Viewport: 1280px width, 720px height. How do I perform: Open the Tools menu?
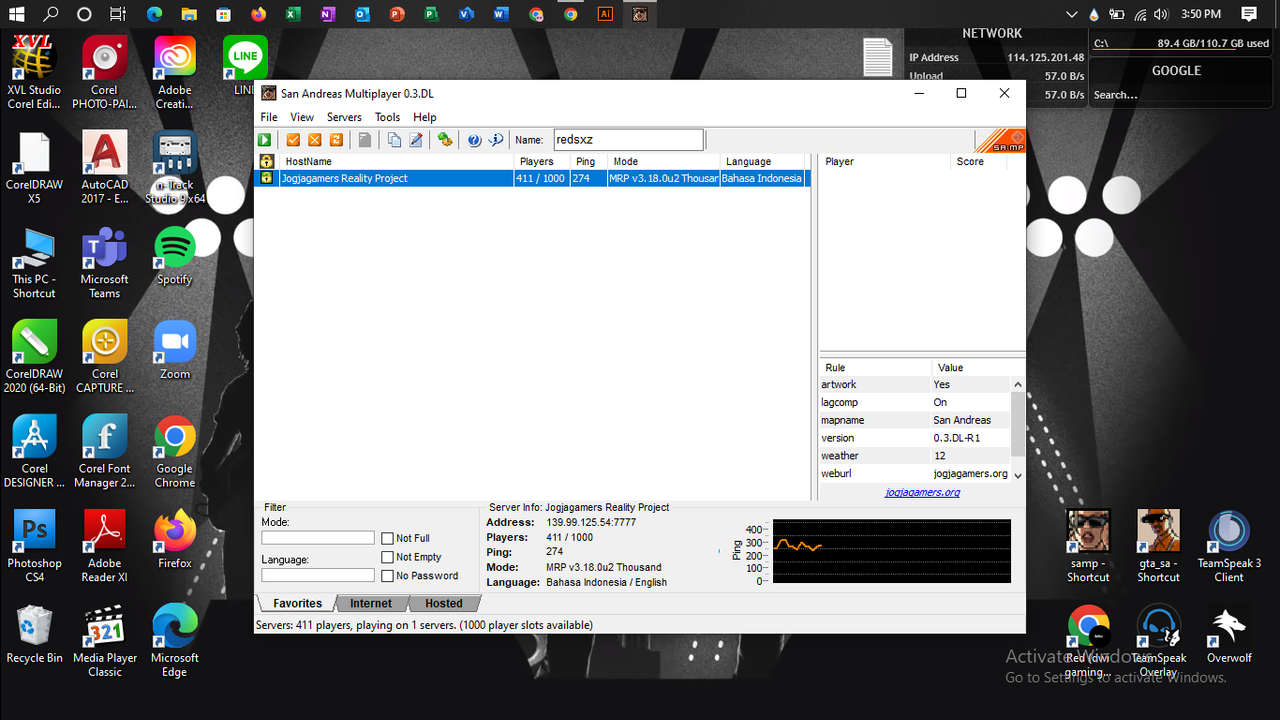click(388, 117)
